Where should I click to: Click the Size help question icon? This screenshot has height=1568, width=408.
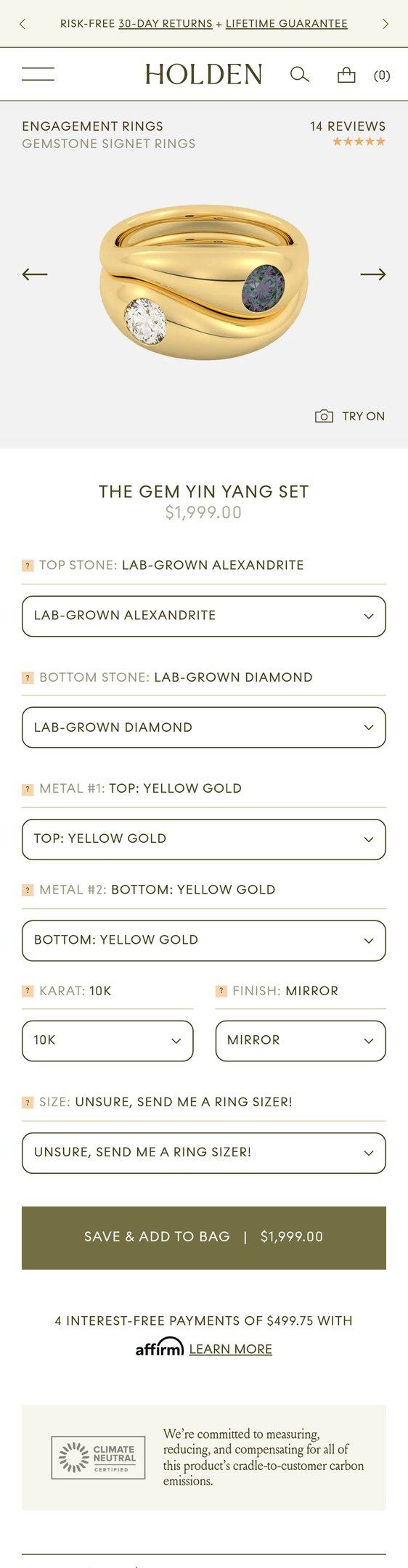[x=28, y=1102]
